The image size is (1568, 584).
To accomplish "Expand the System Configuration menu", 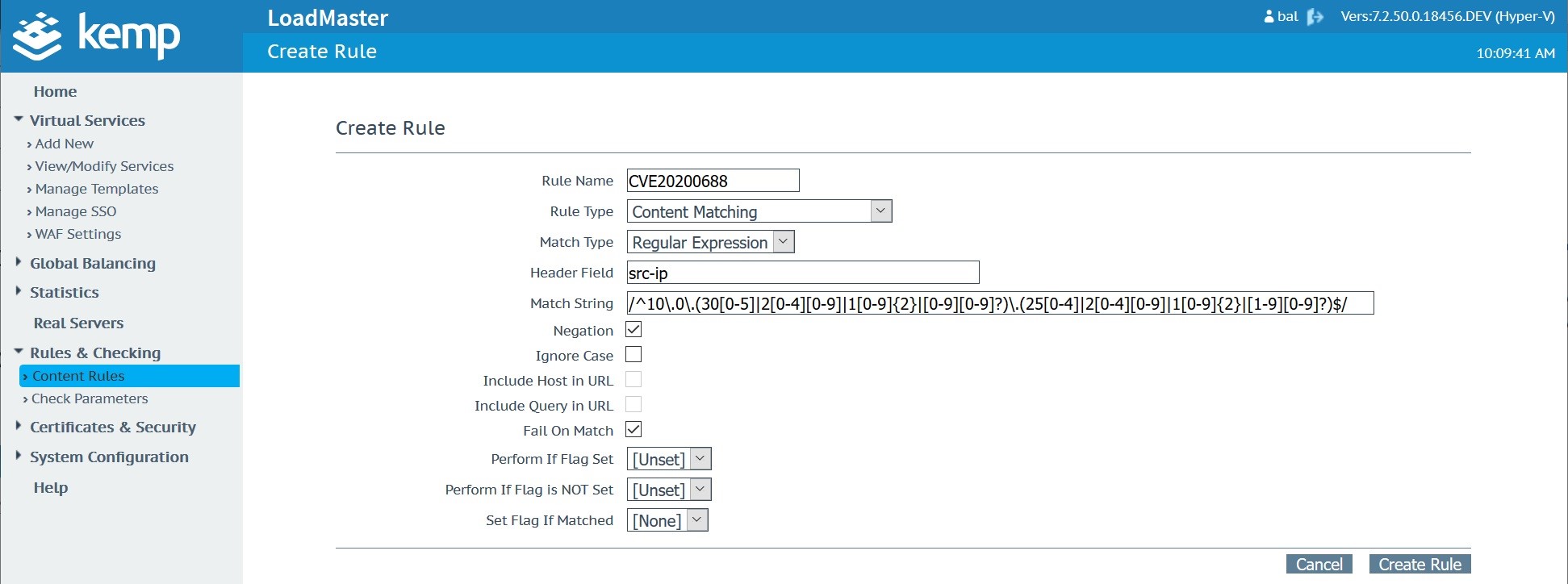I will coord(19,457).
